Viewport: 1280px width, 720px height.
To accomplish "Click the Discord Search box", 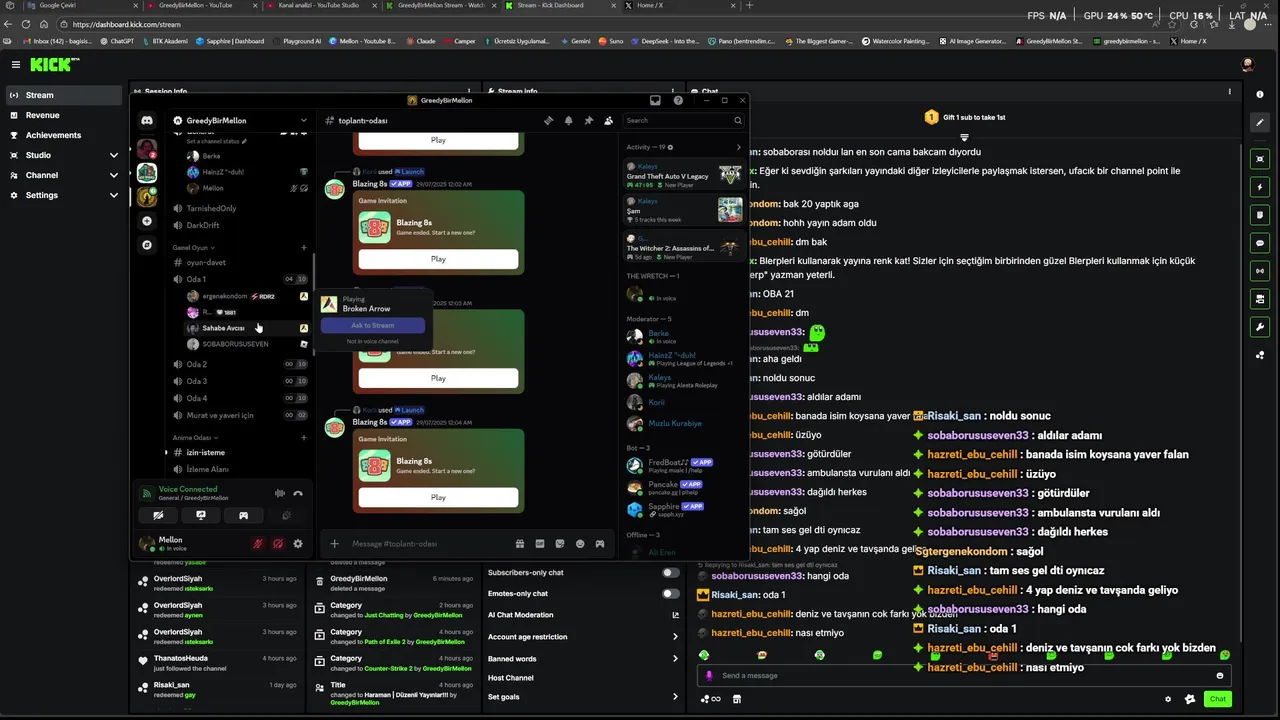I will coord(683,120).
